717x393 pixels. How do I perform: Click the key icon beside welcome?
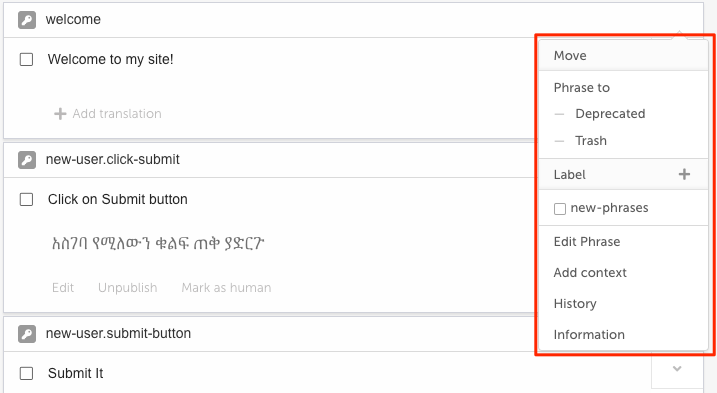point(27,20)
